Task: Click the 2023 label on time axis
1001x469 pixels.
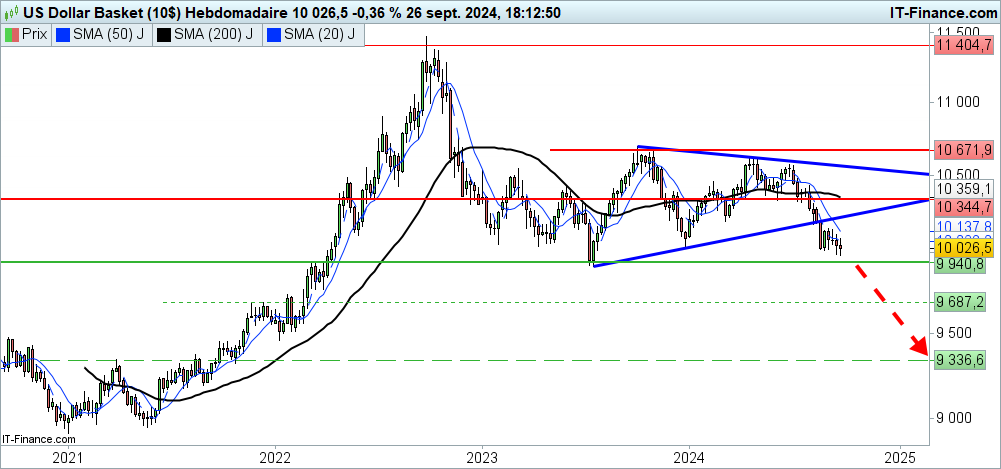Action: 481,456
